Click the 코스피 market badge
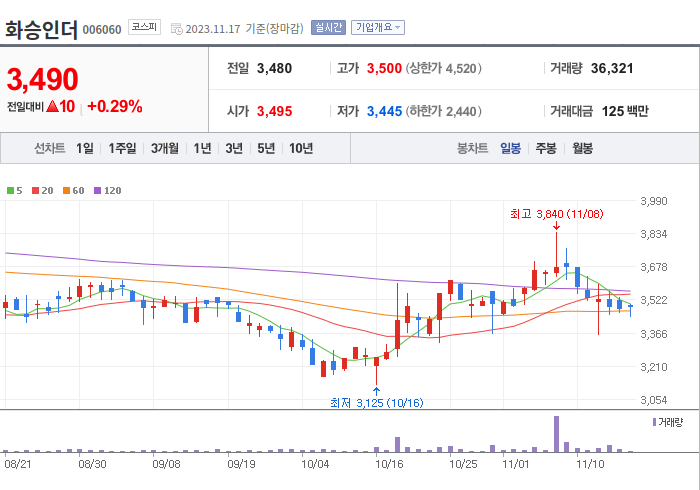The height and width of the screenshot is (490, 700). pos(144,27)
